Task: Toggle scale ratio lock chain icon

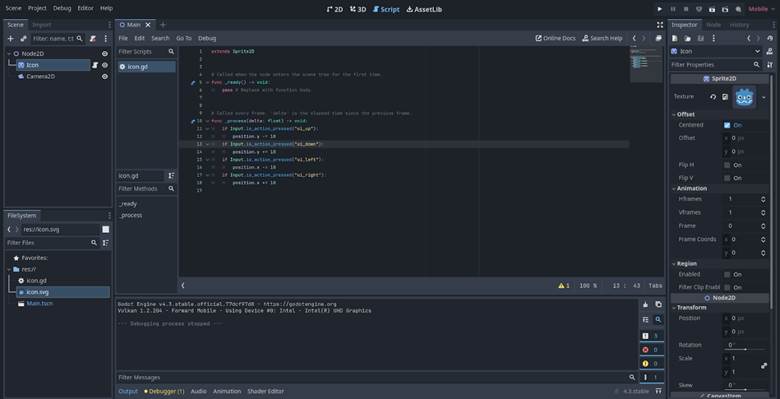Action: click(x=764, y=366)
